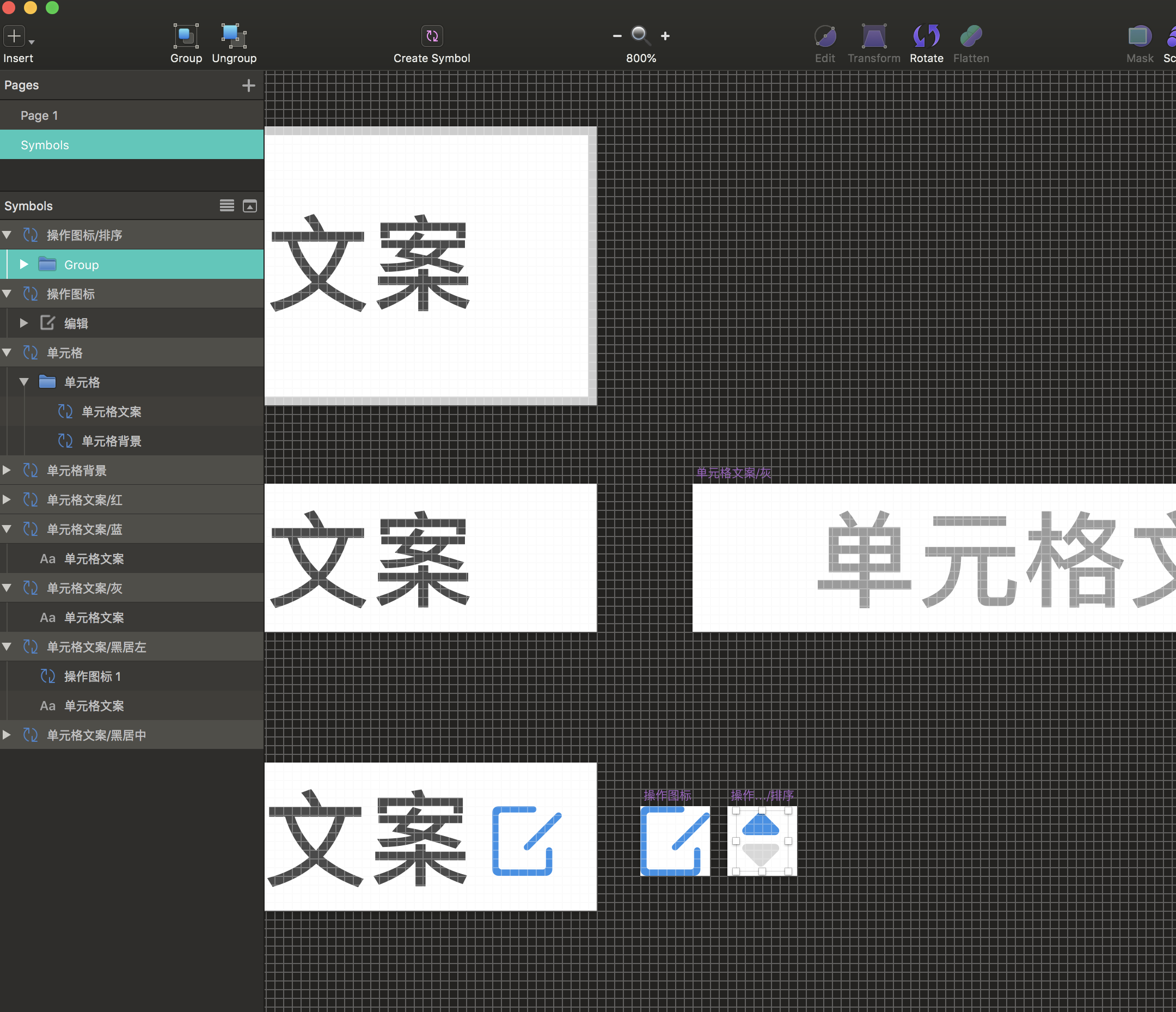Click the Group toolbar icon
Image resolution: width=1176 pixels, height=1012 pixels.
186,36
